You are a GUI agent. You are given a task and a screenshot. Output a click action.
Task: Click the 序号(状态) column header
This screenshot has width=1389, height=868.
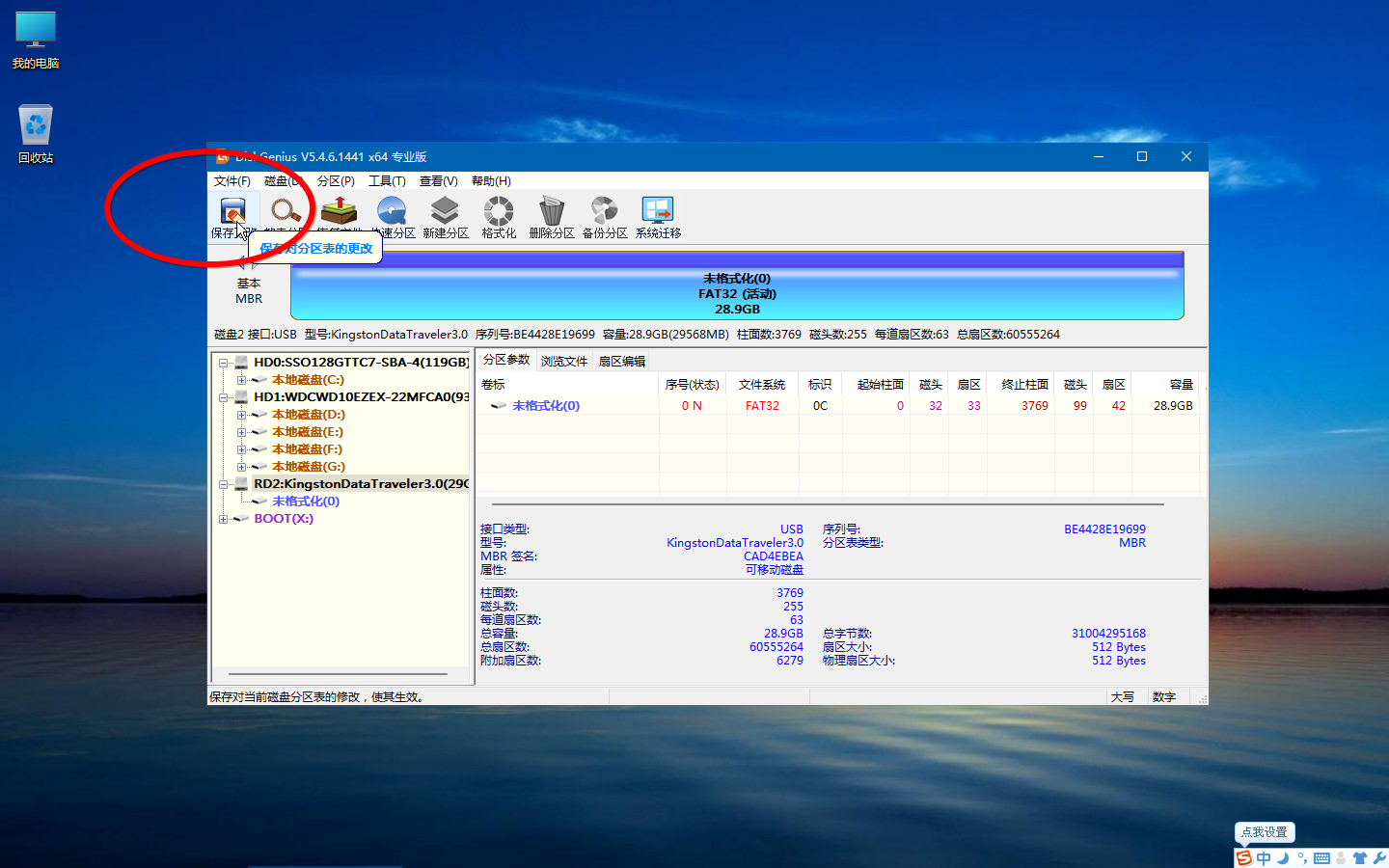click(693, 384)
